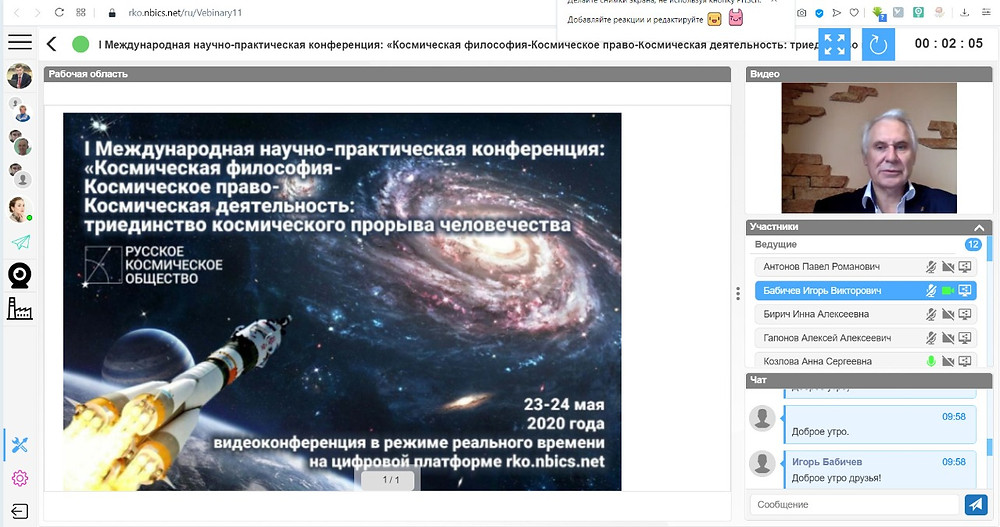The height and width of the screenshot is (527, 1000).
Task: Toggle camera for Гапонов Алексей Алексеевич
Action: click(x=948, y=338)
